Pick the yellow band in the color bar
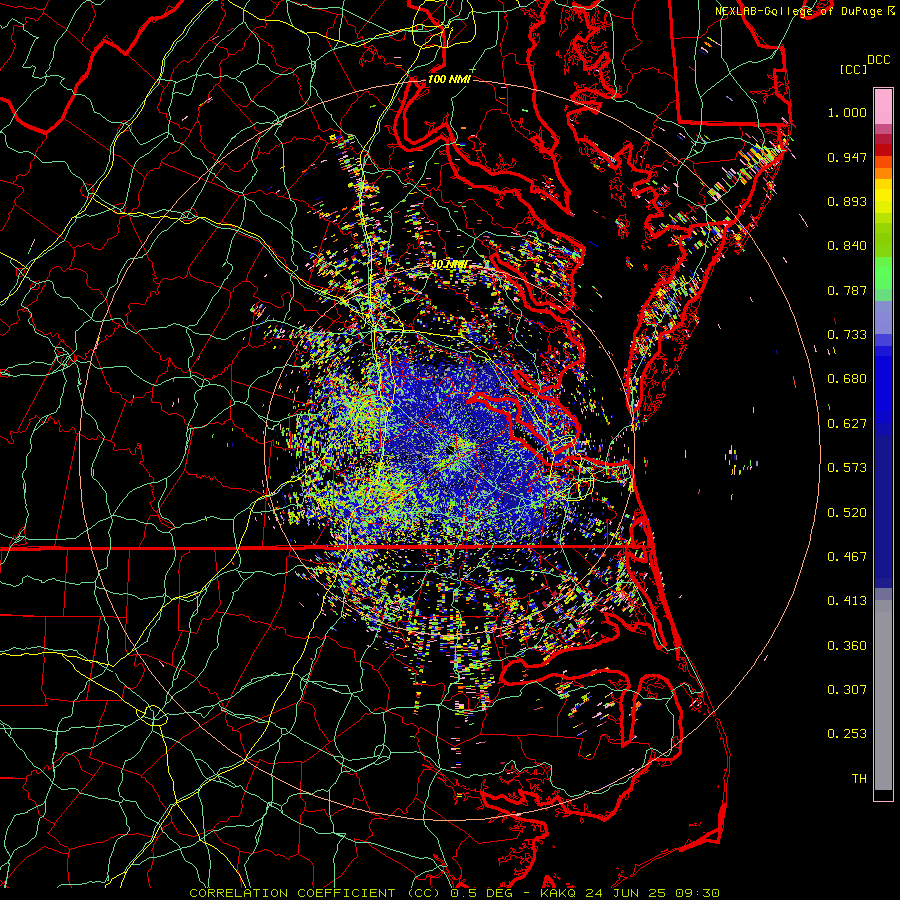This screenshot has height=900, width=900. point(883,195)
